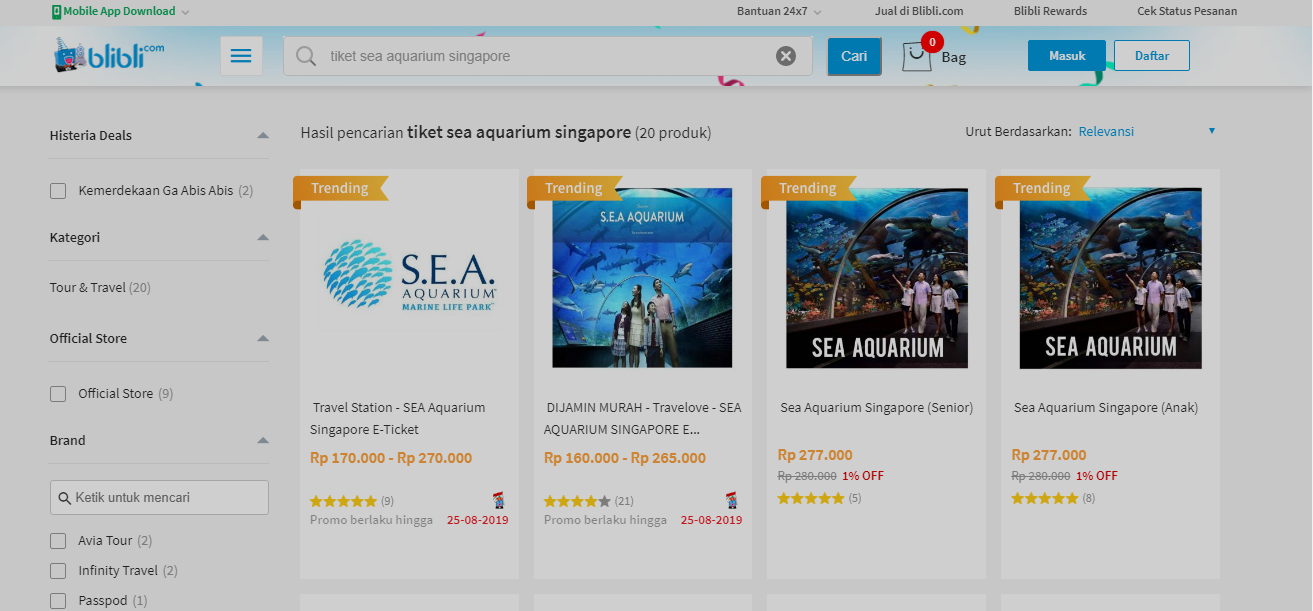
Task: Select Tour & Travel category filter
Action: pos(100,288)
